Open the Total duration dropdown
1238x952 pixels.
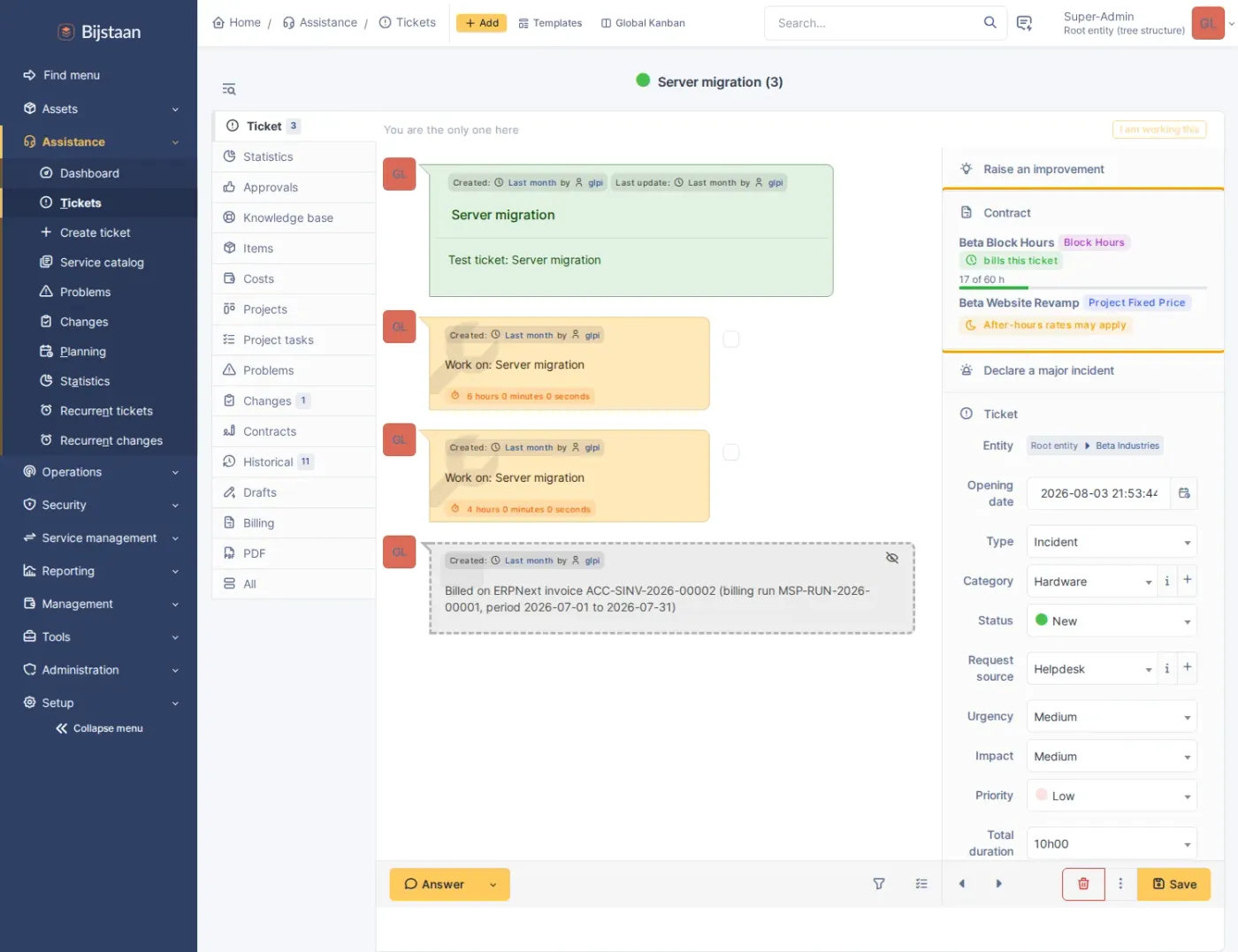click(x=1112, y=843)
